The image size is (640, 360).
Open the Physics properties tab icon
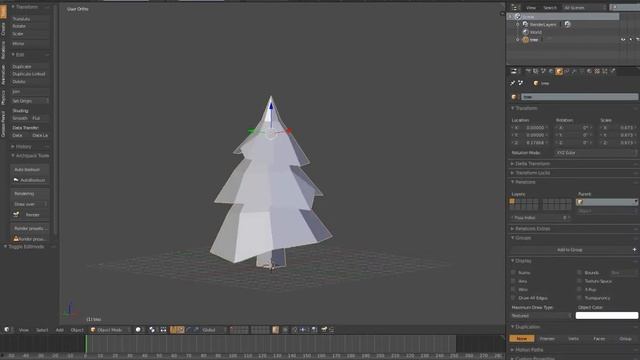[613, 71]
